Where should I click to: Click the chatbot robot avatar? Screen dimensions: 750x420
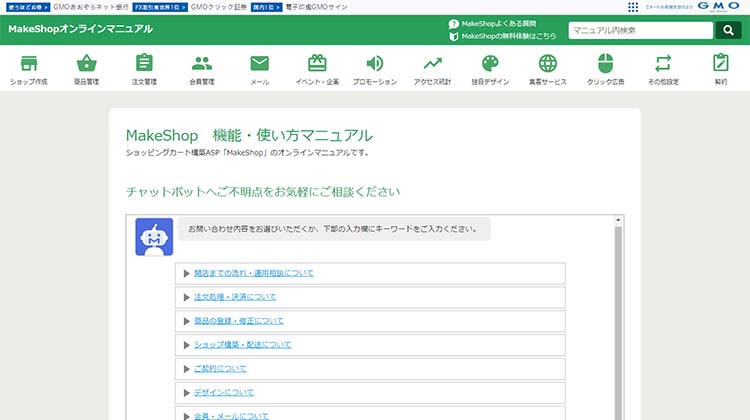click(154, 237)
